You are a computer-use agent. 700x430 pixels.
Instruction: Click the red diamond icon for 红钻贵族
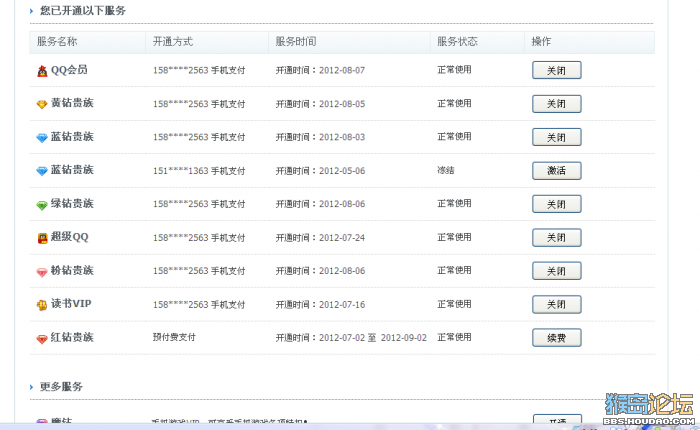42,338
